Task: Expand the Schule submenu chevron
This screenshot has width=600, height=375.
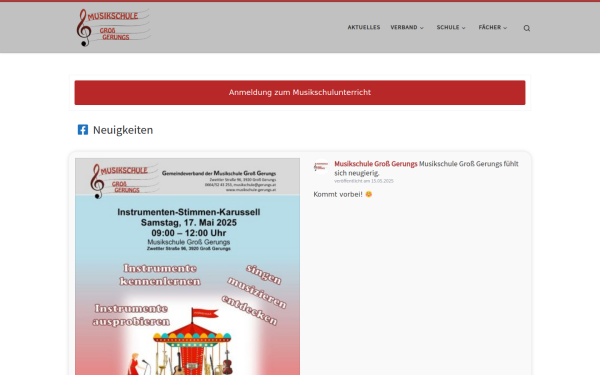Action: (463, 28)
